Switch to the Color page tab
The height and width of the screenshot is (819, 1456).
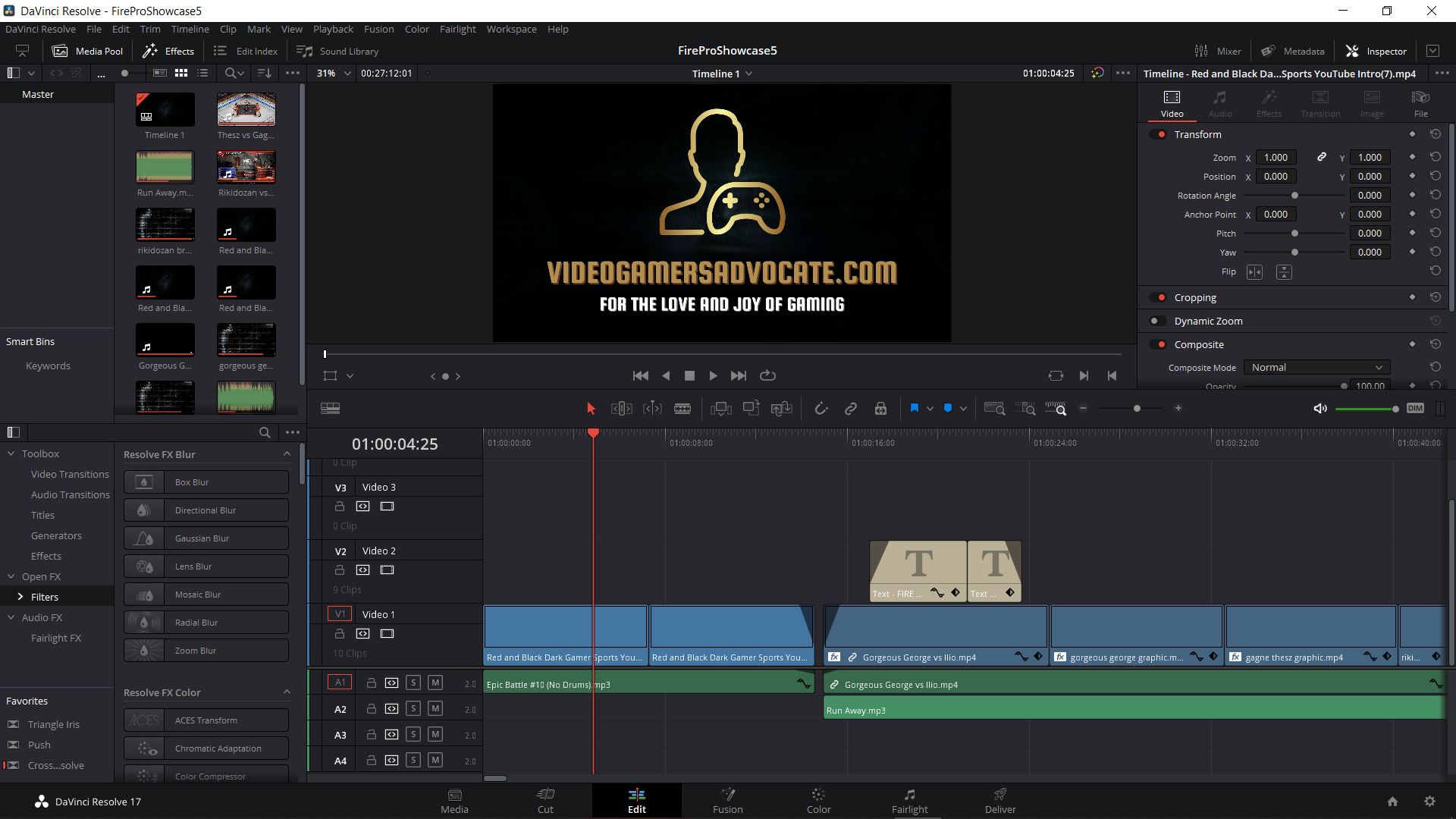tap(818, 800)
